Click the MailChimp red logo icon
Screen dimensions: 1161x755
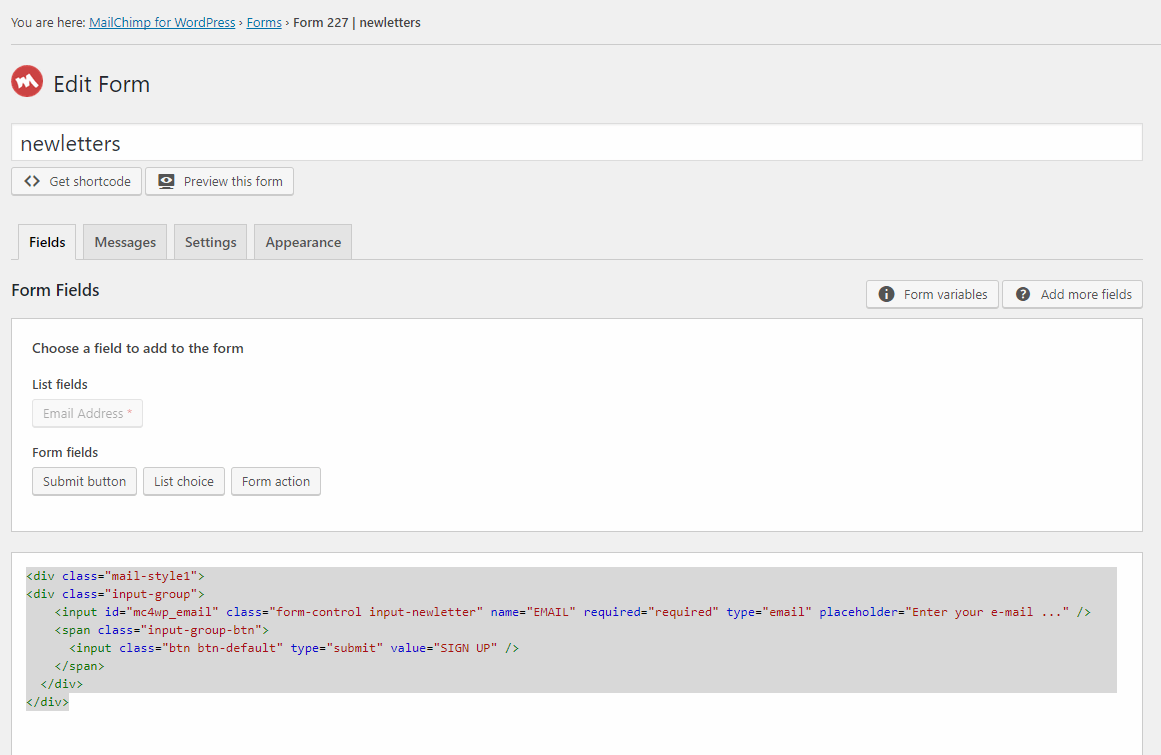click(27, 81)
